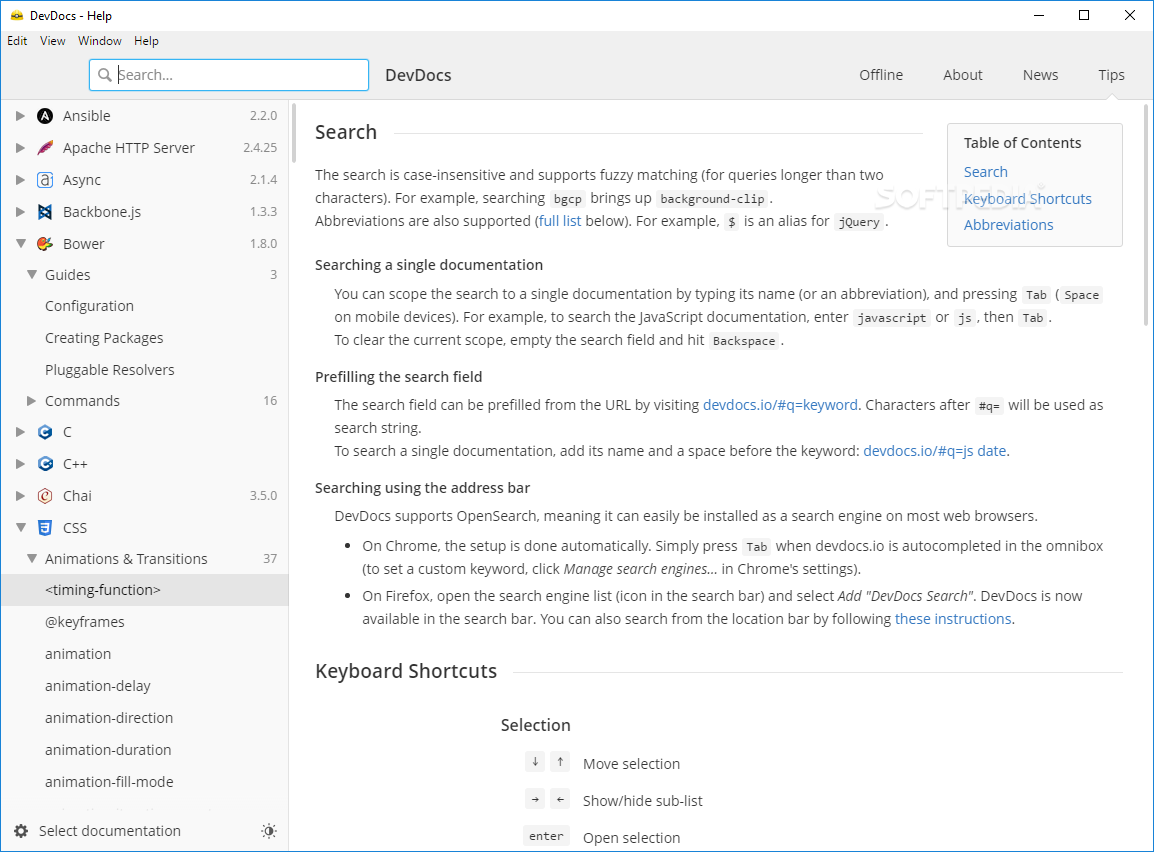The image size is (1154, 852).
Task: Open the View menu
Action: [52, 41]
